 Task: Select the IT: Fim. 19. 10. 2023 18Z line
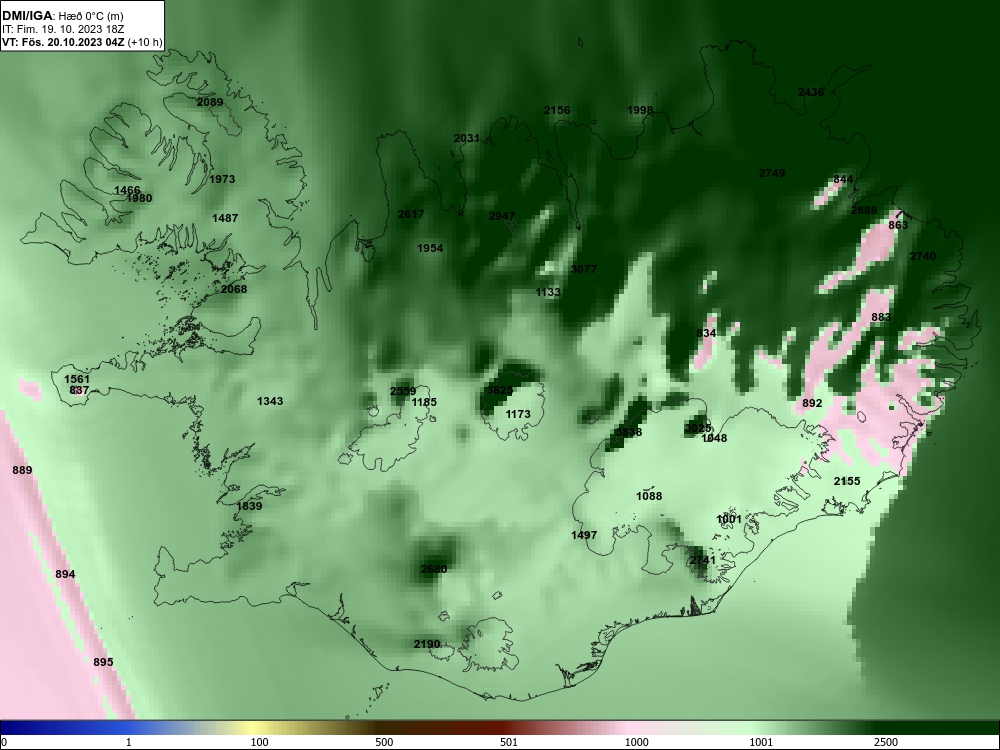(55, 29)
